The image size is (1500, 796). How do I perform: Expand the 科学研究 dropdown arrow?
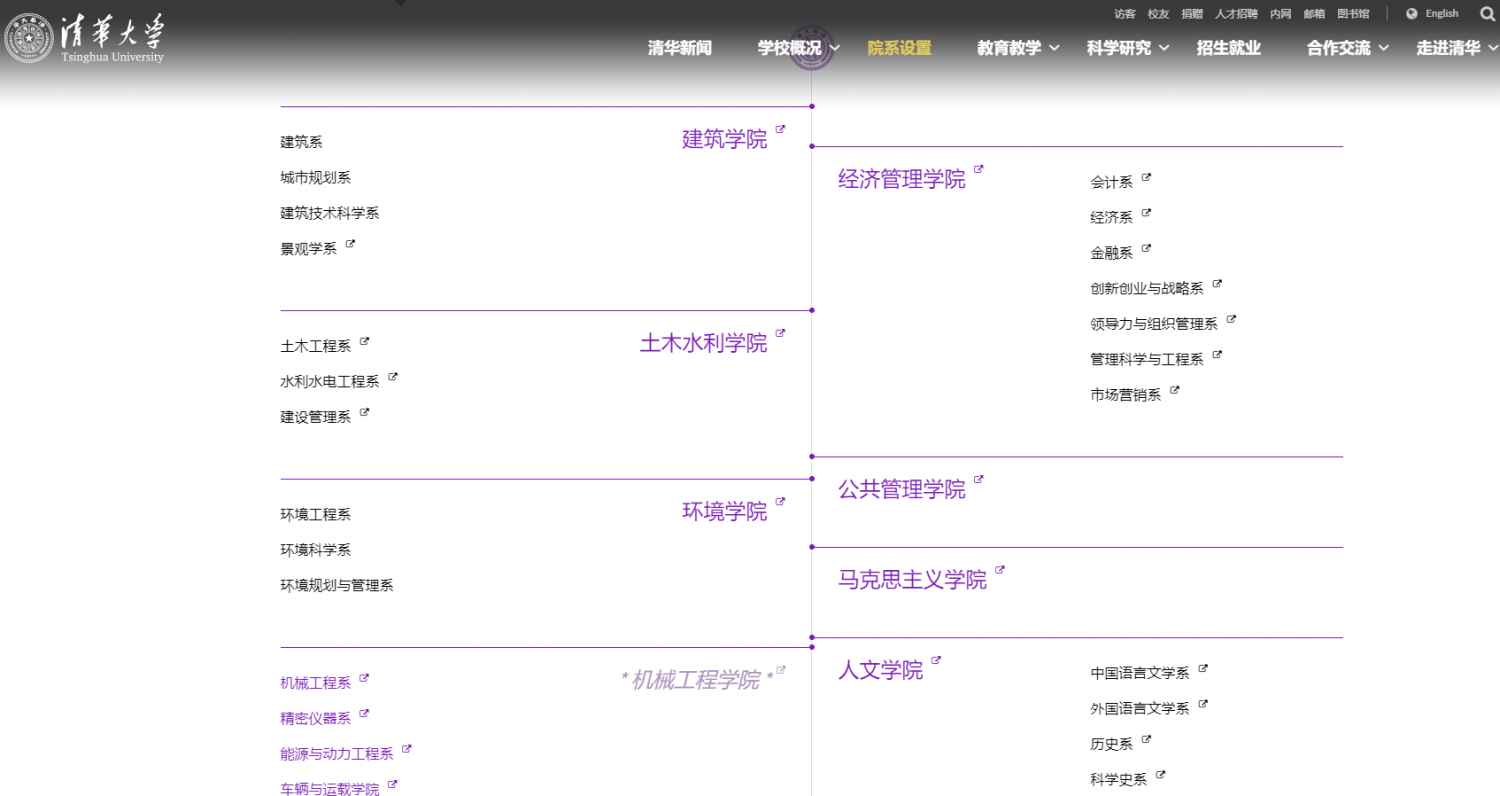coord(1164,48)
